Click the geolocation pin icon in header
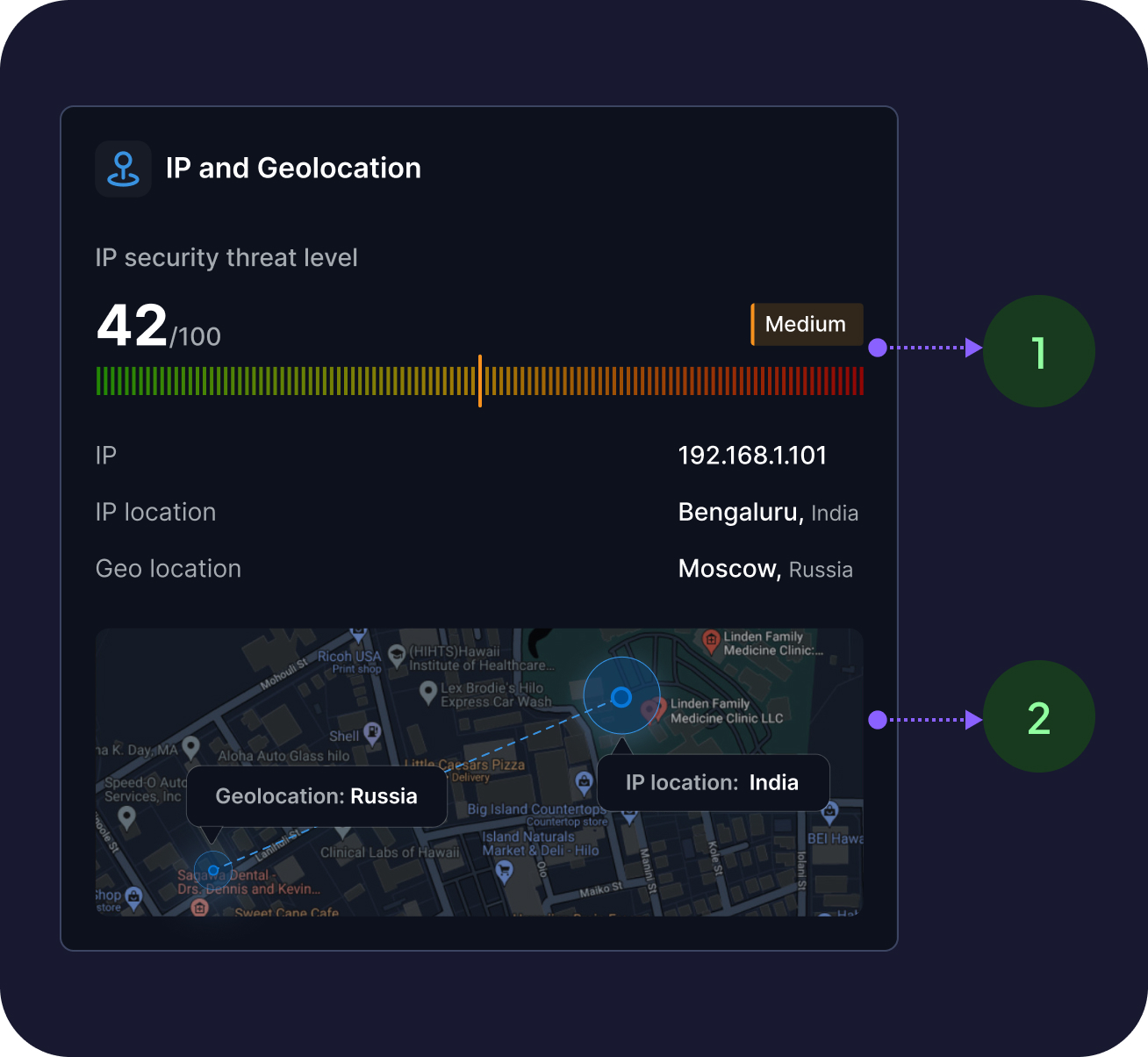Image resolution: width=1148 pixels, height=1057 pixels. 123,169
